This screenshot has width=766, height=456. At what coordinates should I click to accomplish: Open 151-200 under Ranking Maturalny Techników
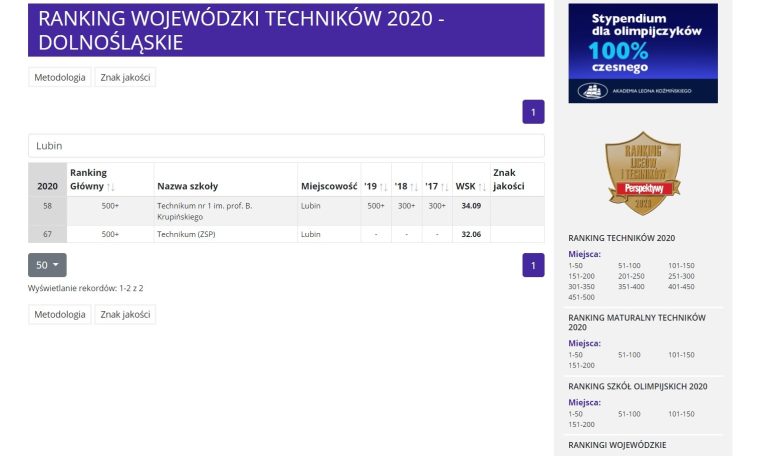[x=581, y=365]
